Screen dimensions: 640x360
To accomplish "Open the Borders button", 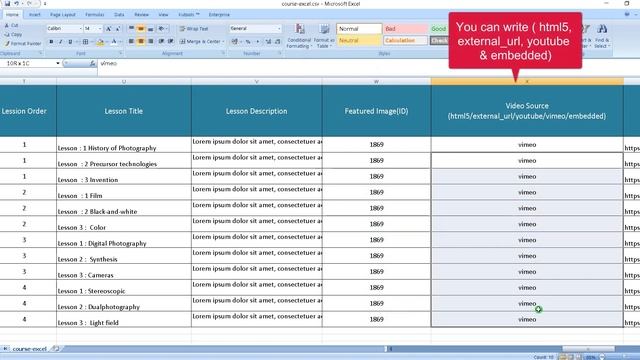I will 85,42.
